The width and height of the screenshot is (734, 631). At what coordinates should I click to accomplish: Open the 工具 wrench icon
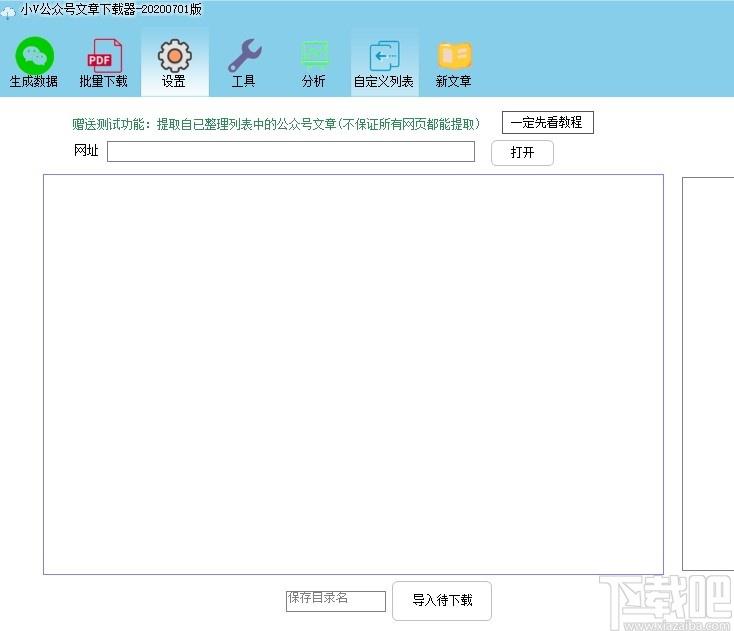click(244, 56)
